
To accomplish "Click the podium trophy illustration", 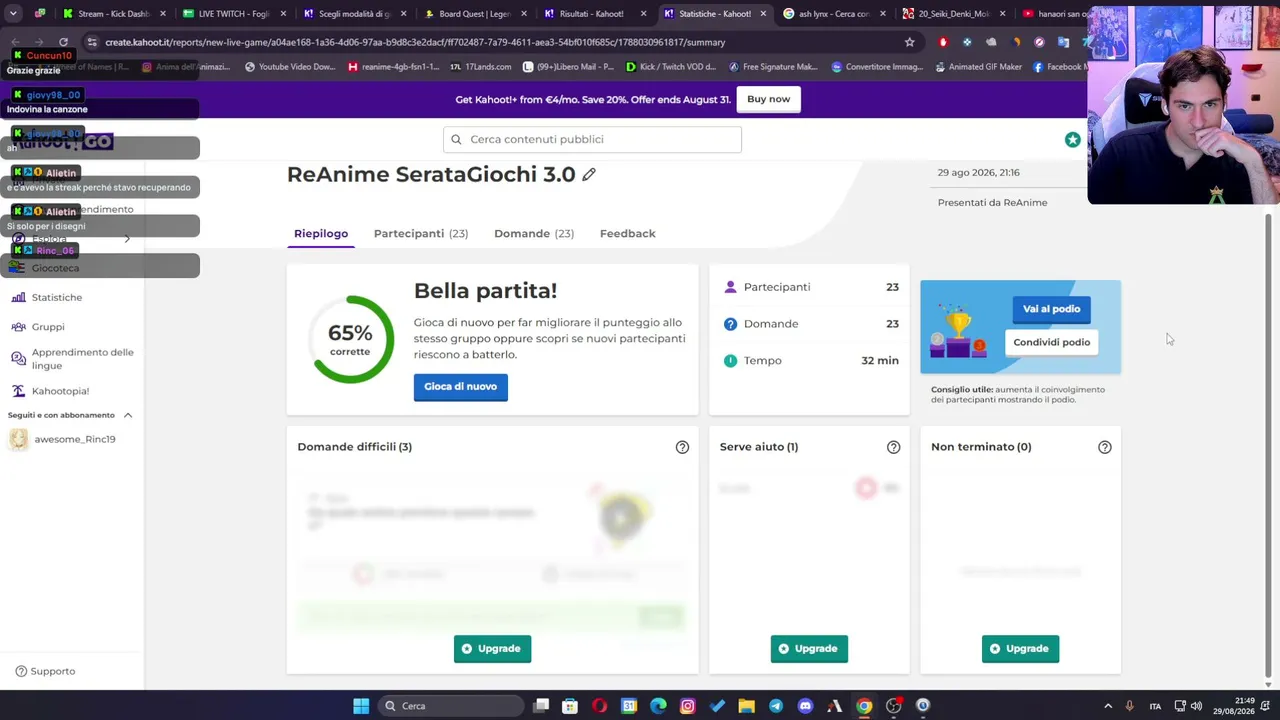I will click(958, 333).
